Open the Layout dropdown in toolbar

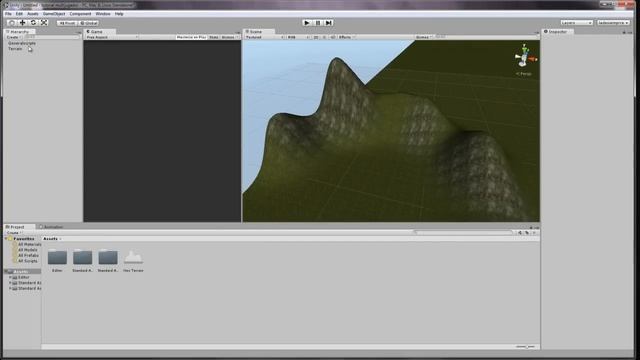pyautogui.click(x=613, y=23)
